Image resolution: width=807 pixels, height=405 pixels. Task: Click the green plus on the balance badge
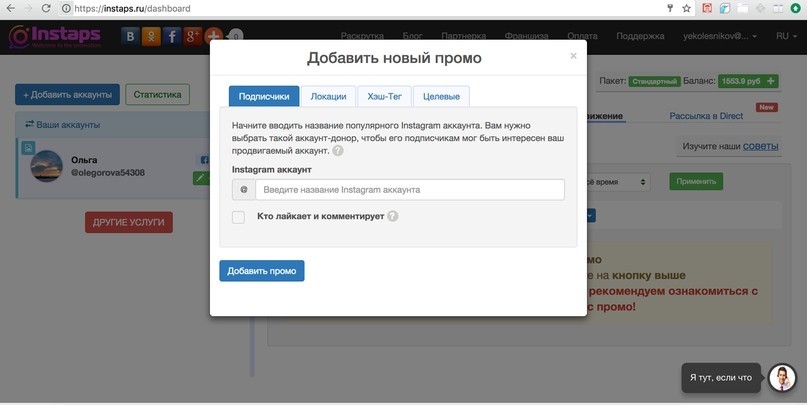click(x=770, y=81)
